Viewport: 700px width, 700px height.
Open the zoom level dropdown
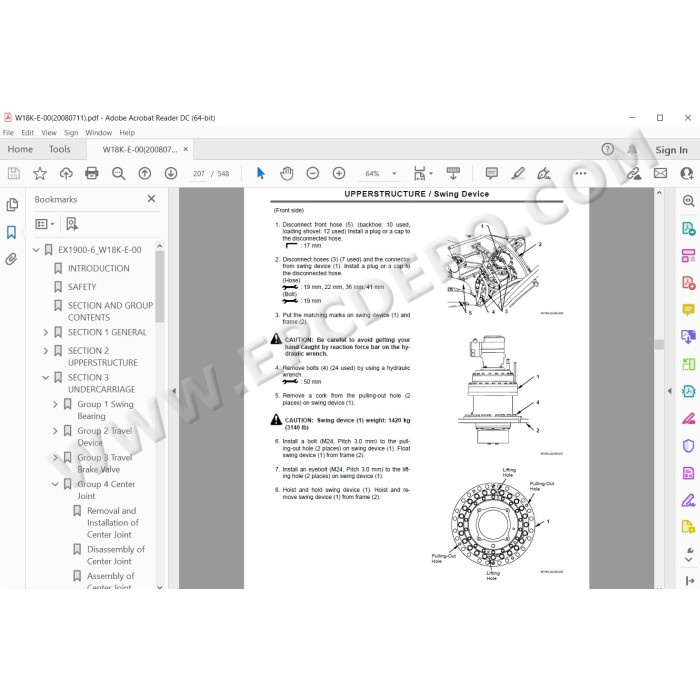394,173
